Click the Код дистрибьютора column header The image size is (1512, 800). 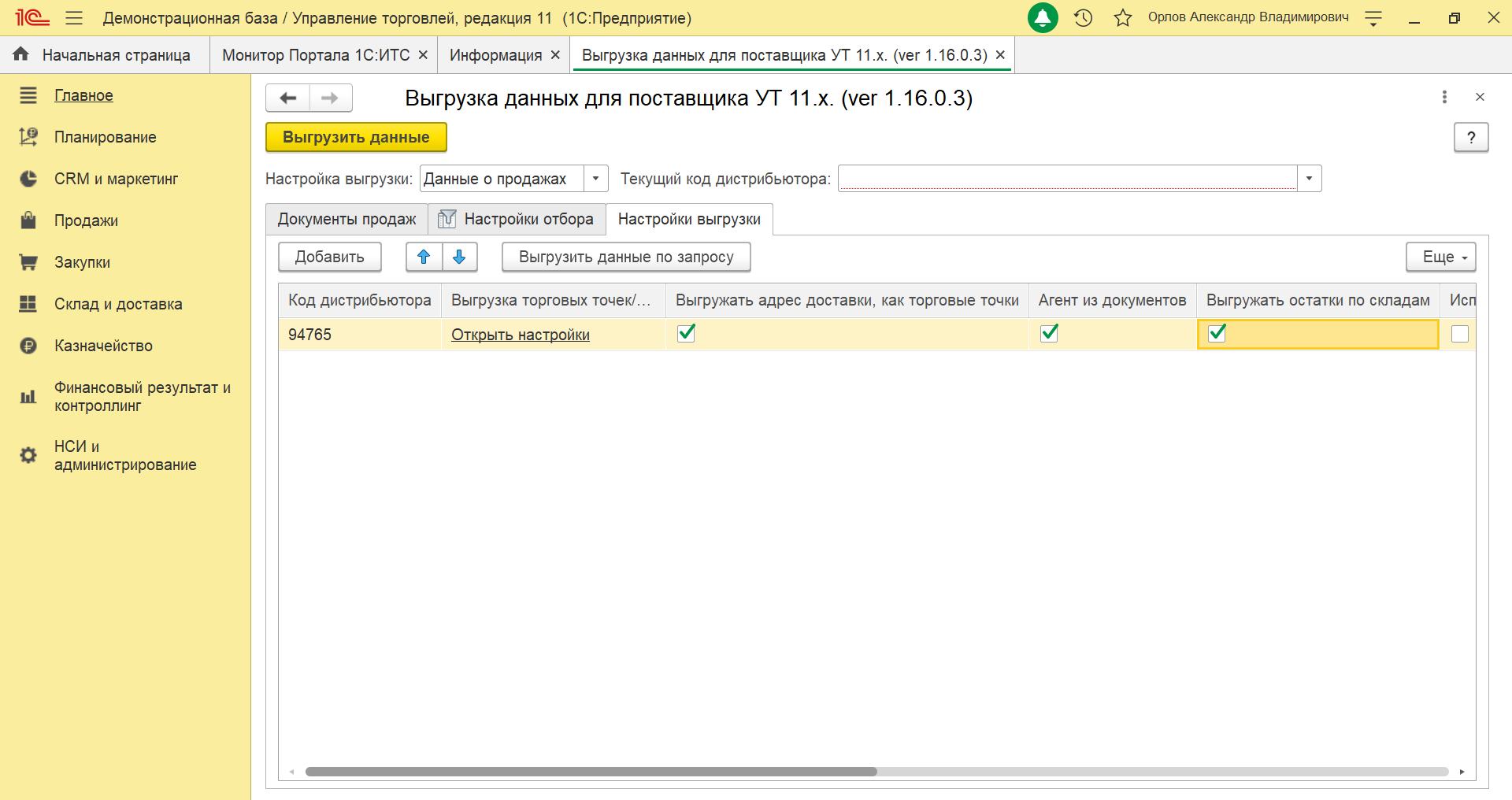coord(360,300)
